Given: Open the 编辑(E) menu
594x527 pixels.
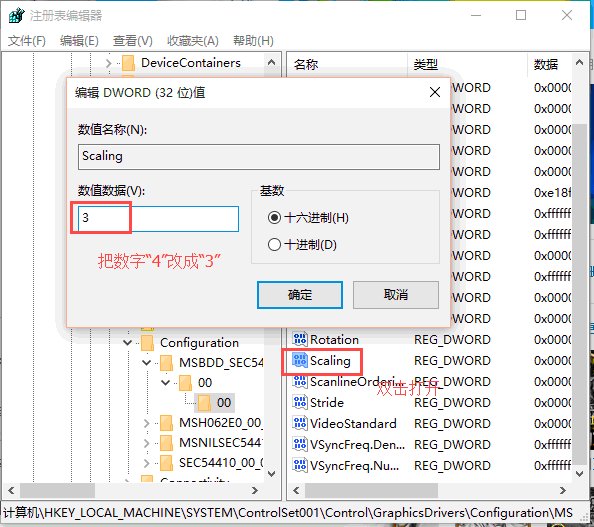Looking at the screenshot, I should pos(79,41).
